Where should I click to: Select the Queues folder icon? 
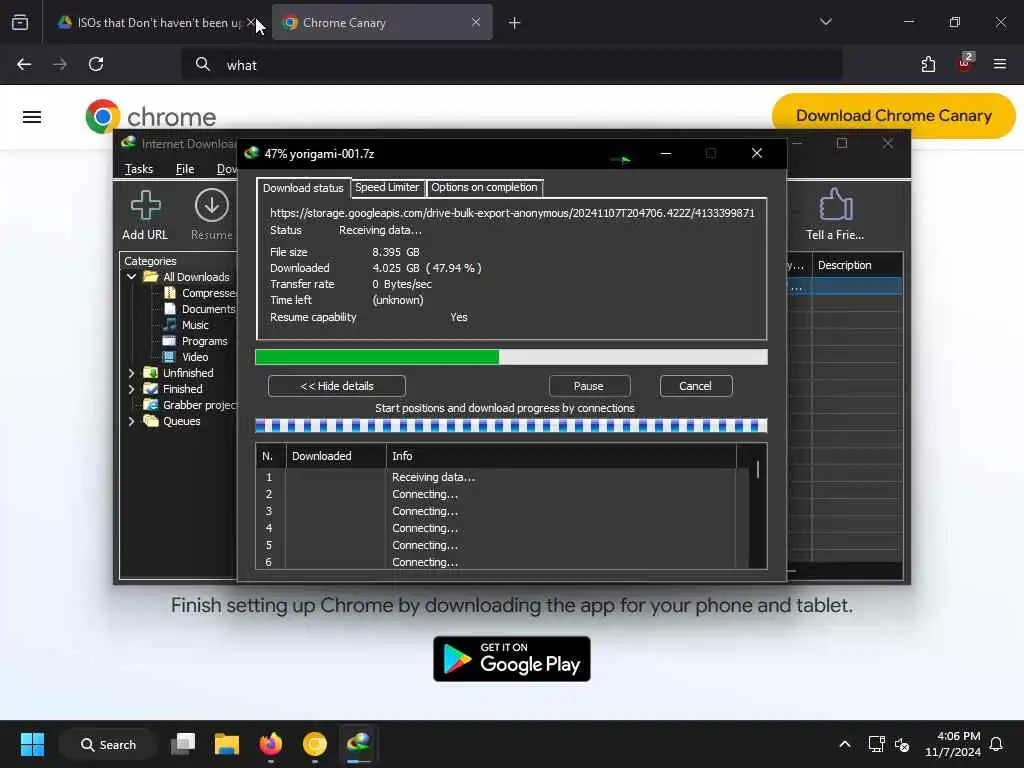tap(150, 421)
